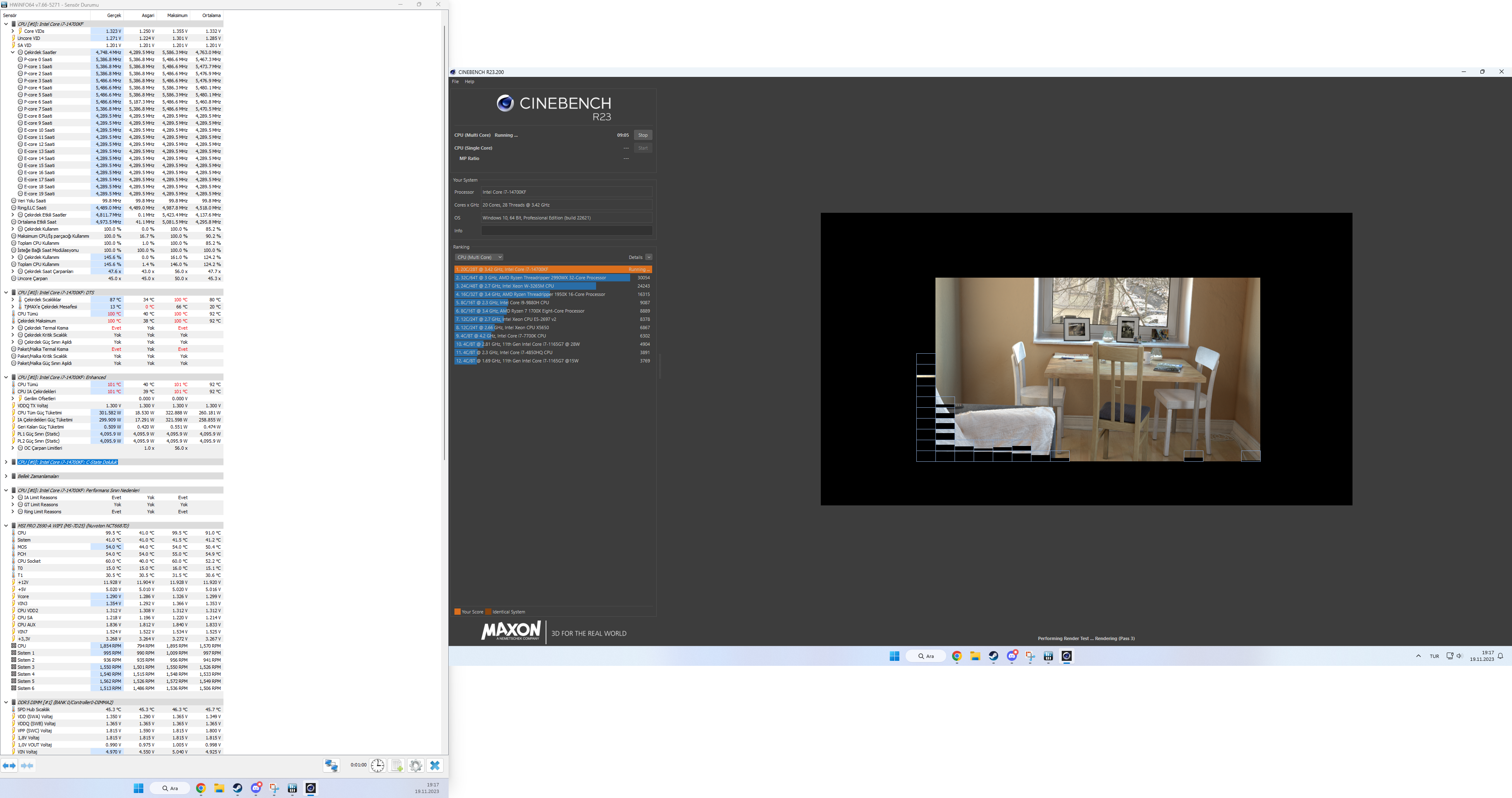Select the orange i7-14700KF ranking bar

[x=552, y=269]
